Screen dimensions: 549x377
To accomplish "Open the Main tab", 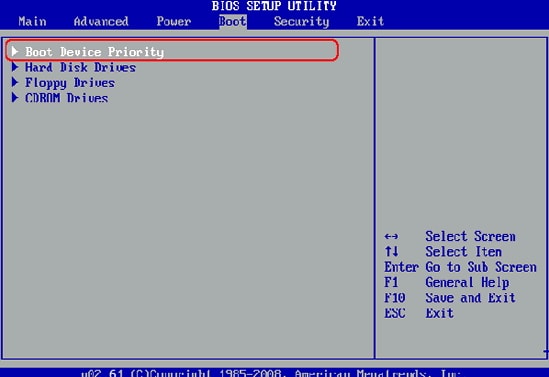I will click(32, 22).
